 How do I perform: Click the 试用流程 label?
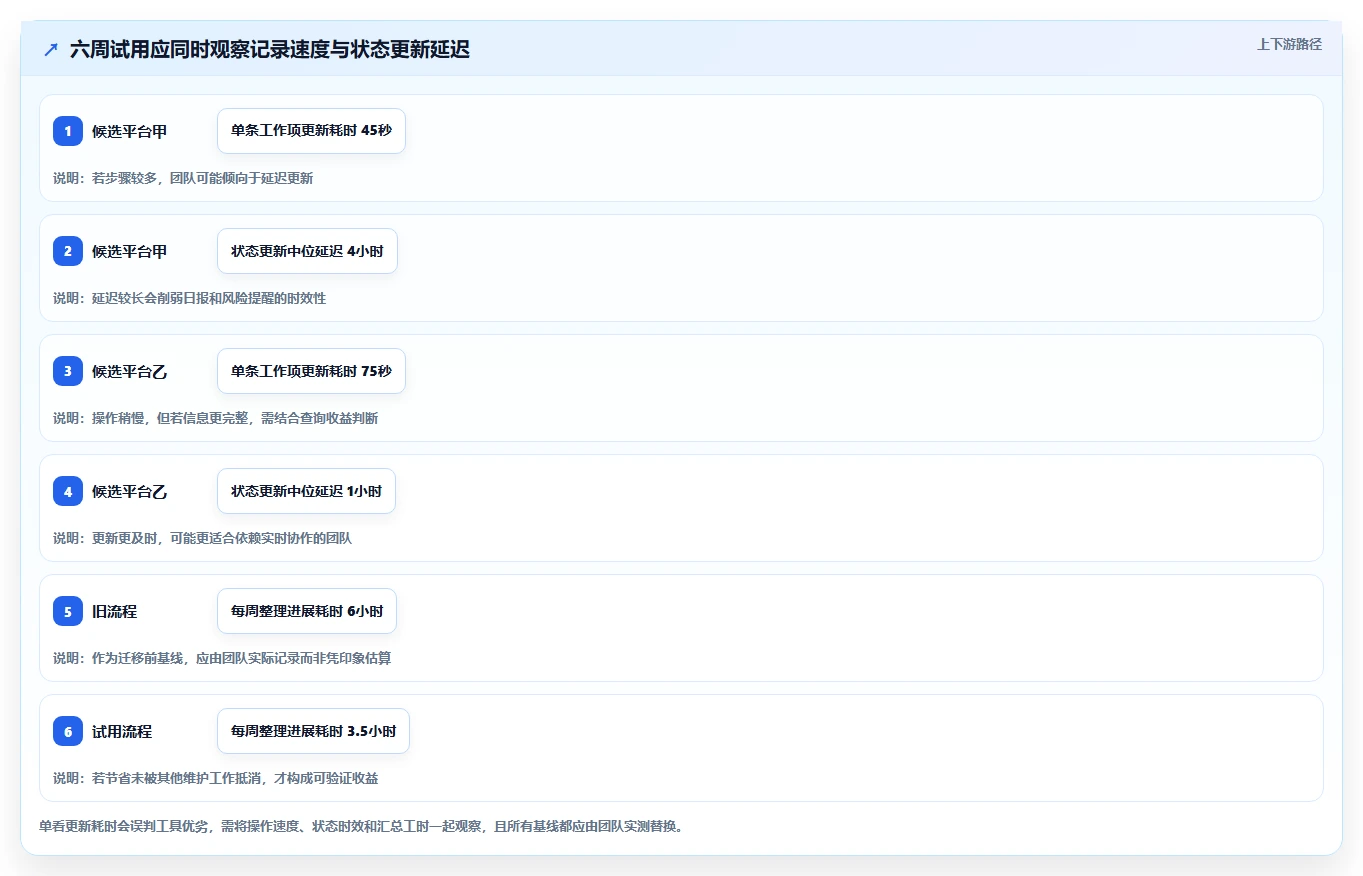122,731
